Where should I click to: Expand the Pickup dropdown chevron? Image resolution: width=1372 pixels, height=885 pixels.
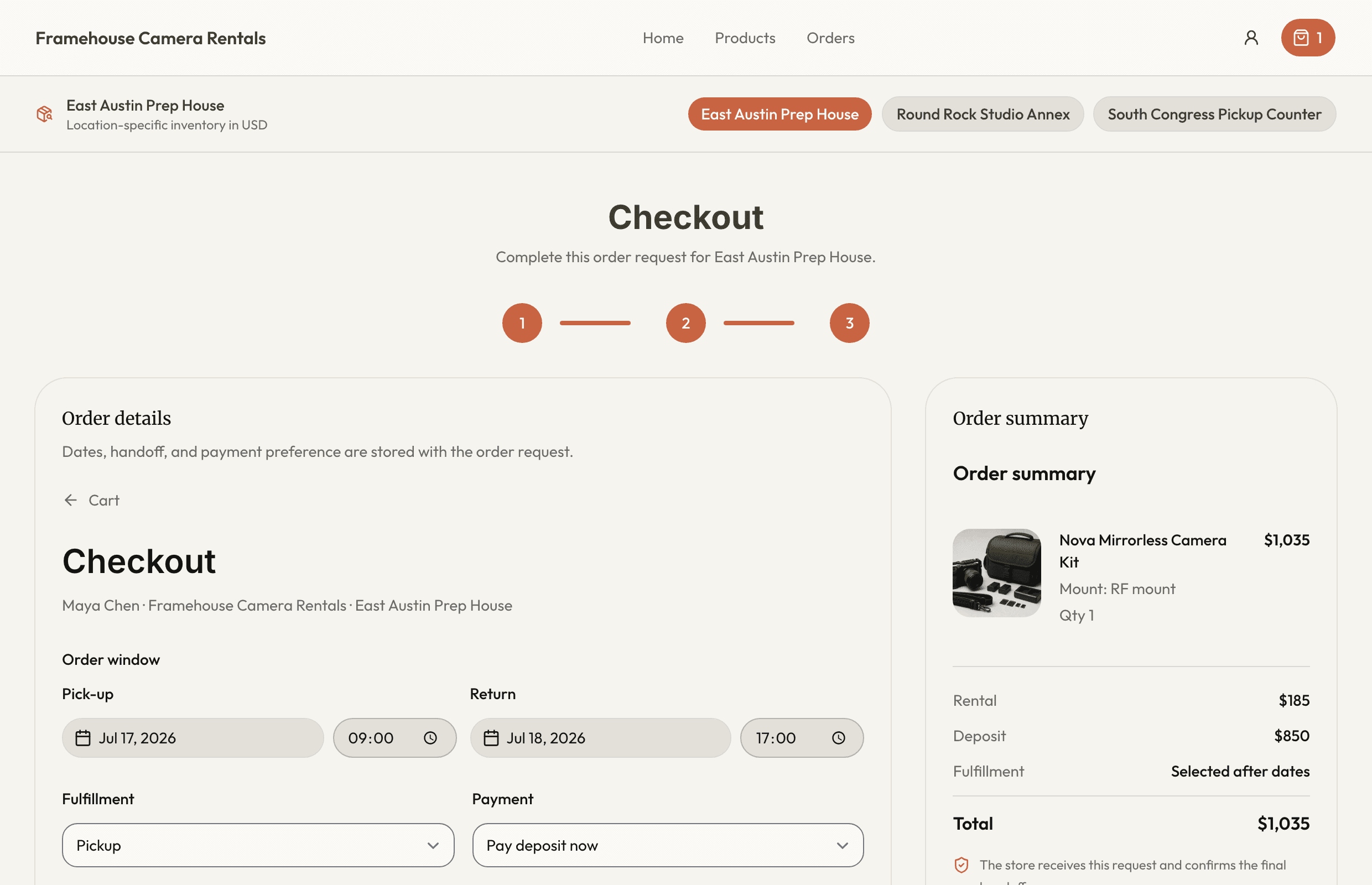(433, 845)
